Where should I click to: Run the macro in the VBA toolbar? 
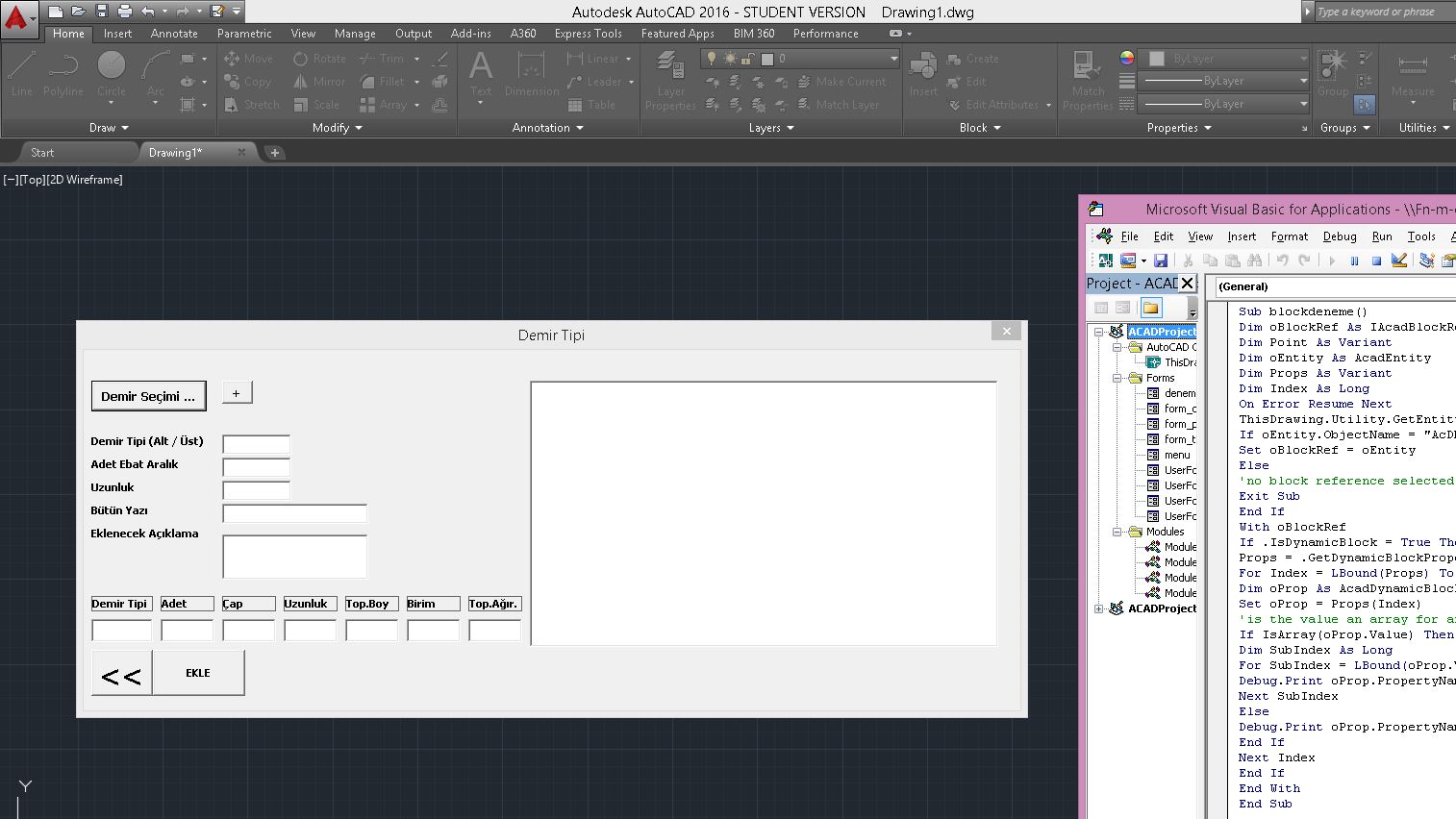coord(1331,260)
